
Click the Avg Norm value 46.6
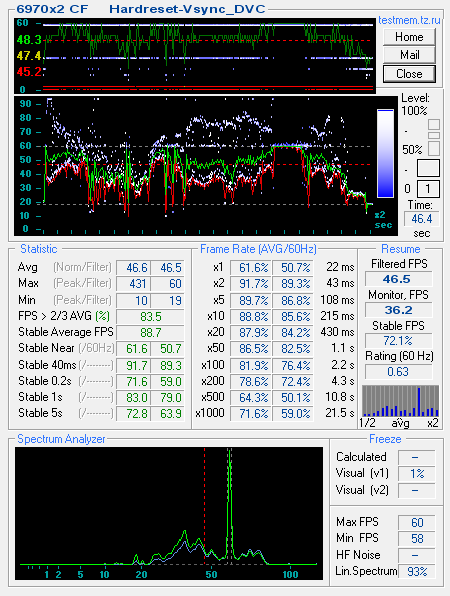133,268
